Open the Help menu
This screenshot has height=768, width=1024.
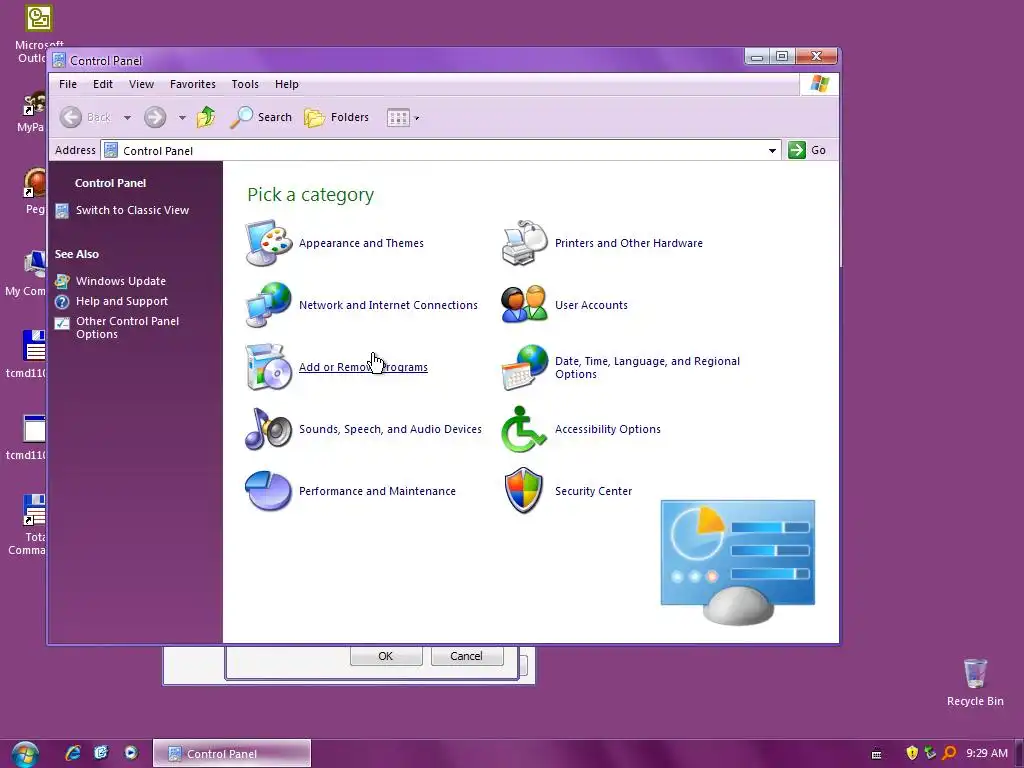pyautogui.click(x=287, y=84)
